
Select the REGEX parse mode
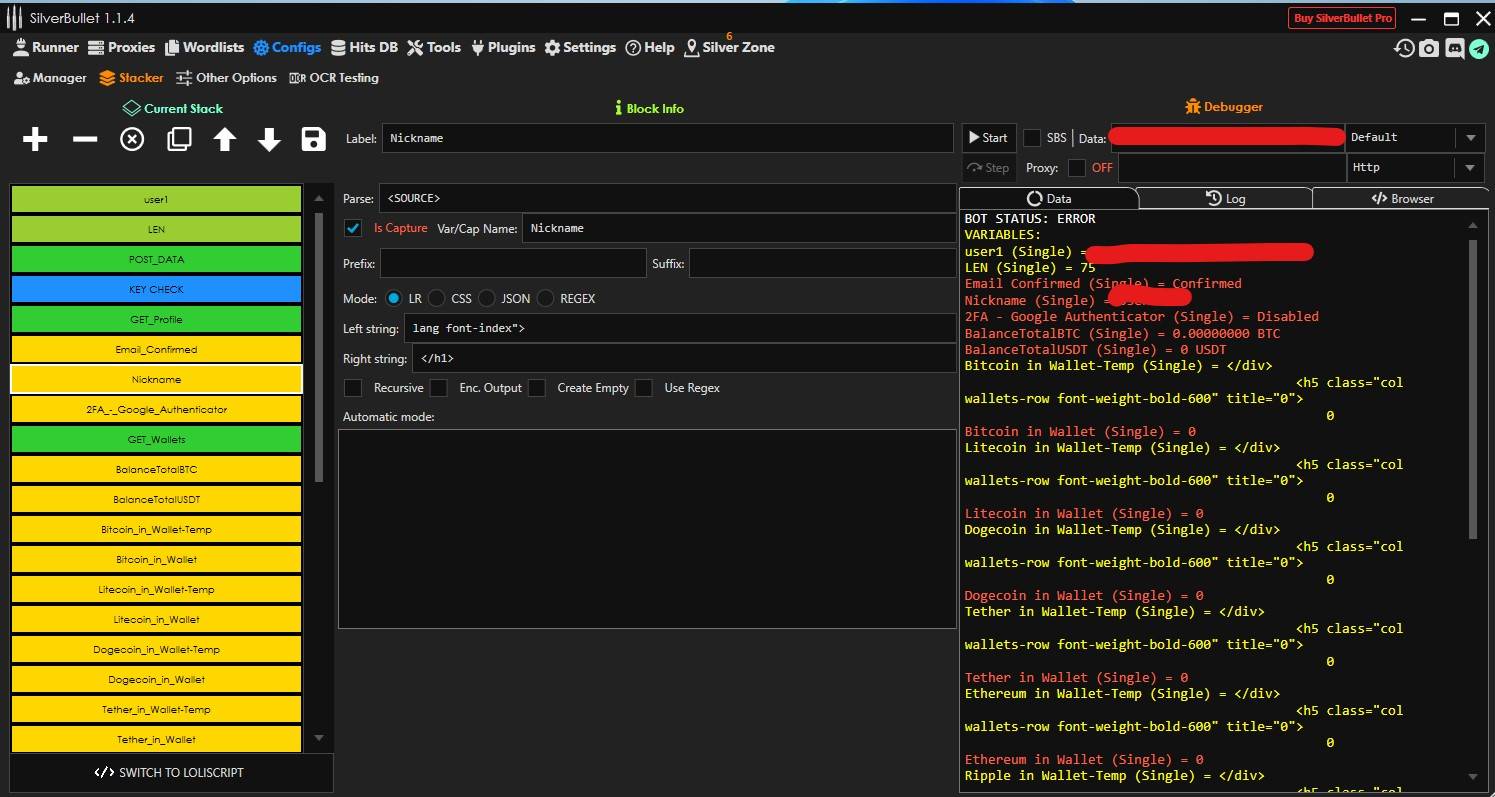545,298
